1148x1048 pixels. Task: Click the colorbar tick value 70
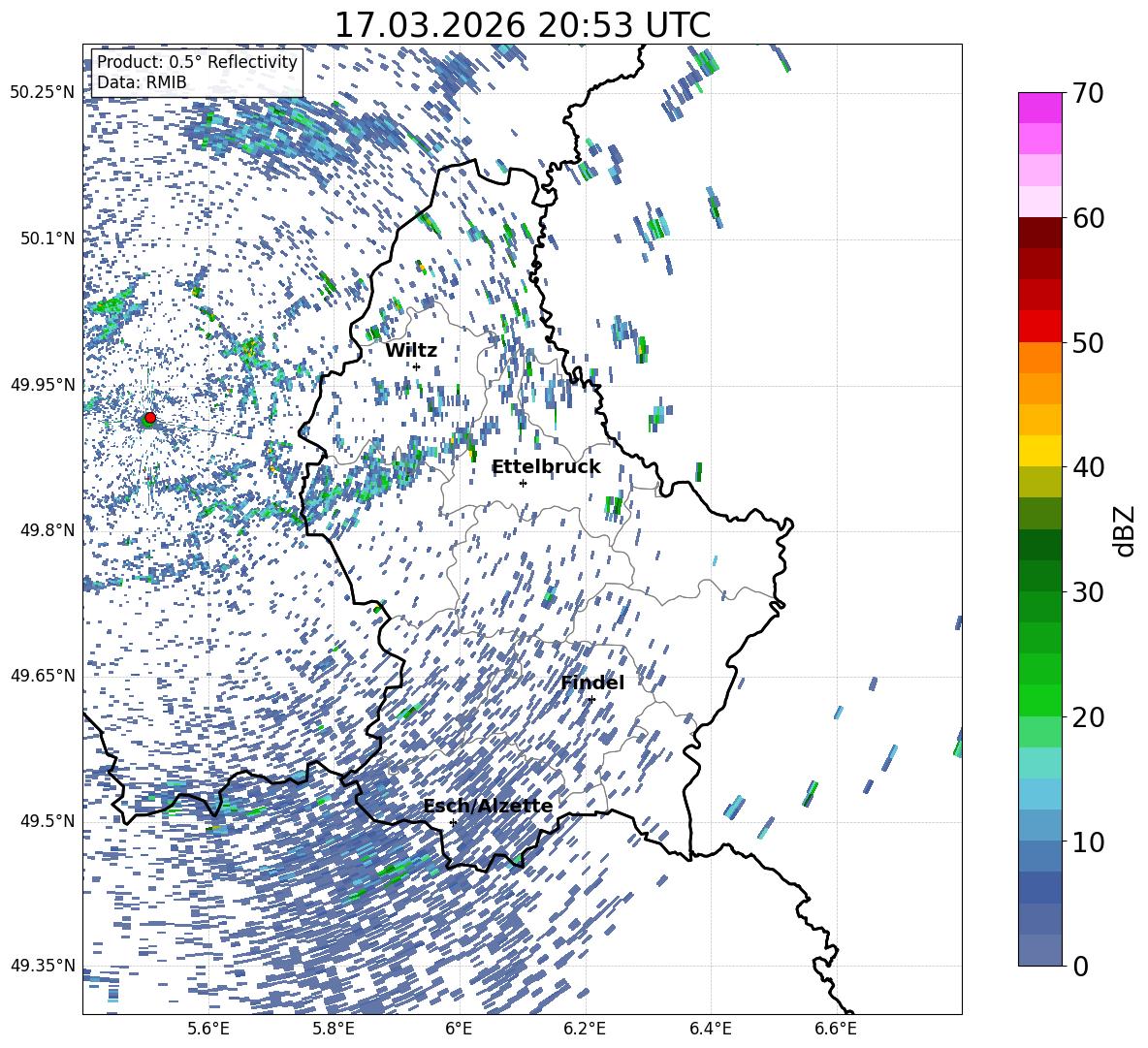1088,93
